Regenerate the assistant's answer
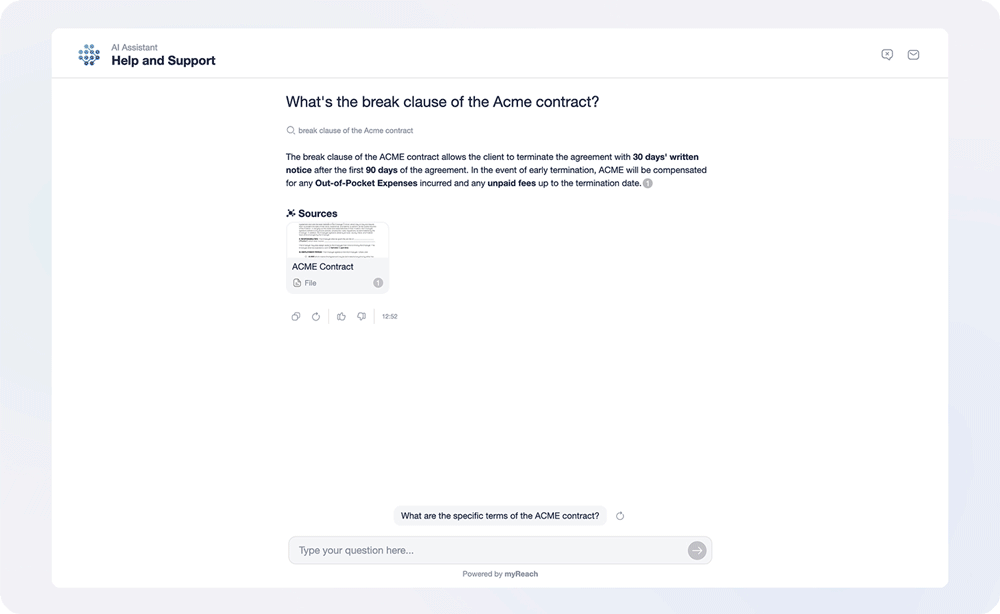This screenshot has height=614, width=1000. pos(316,316)
